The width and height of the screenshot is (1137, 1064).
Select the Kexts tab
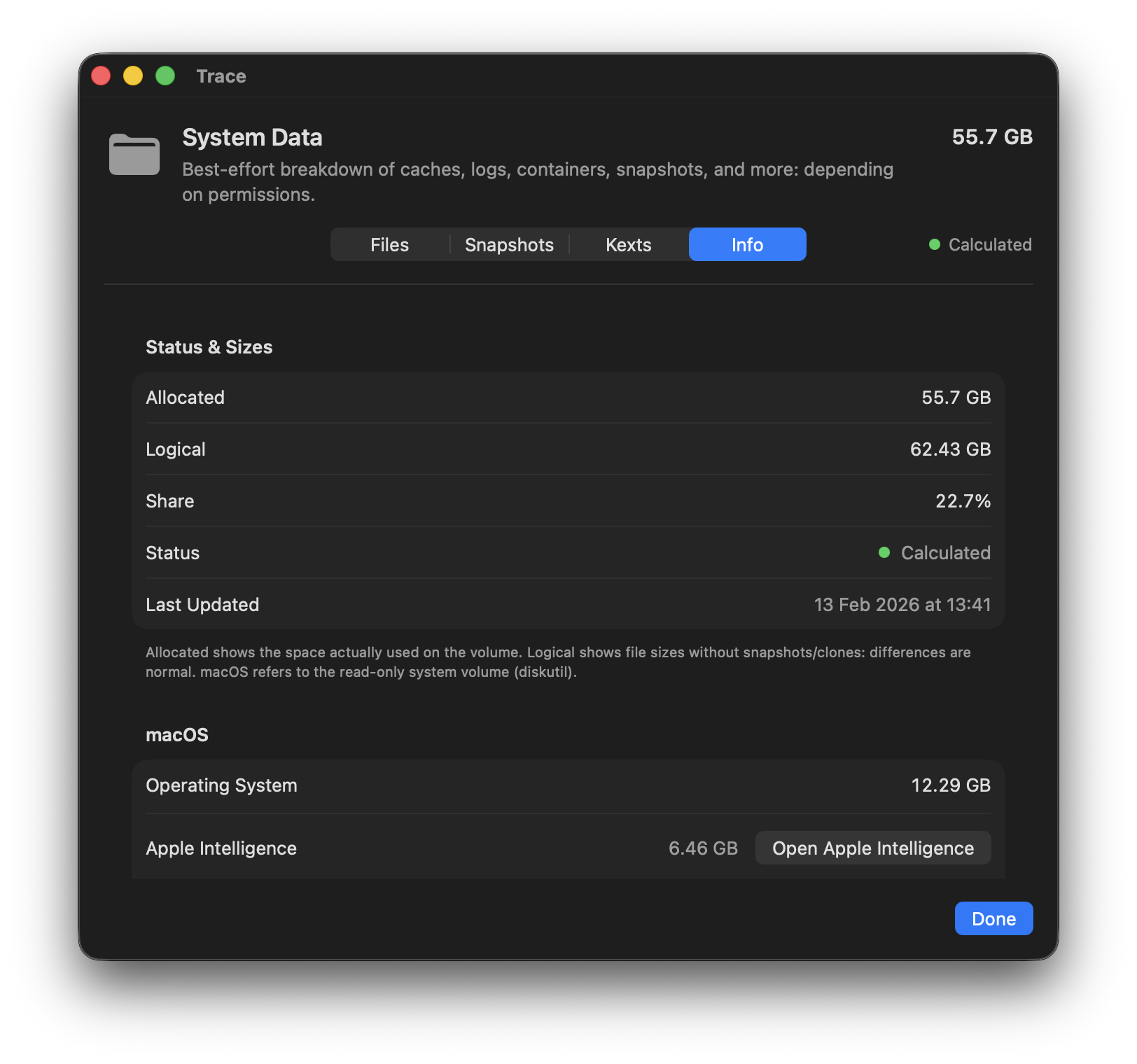click(x=628, y=245)
